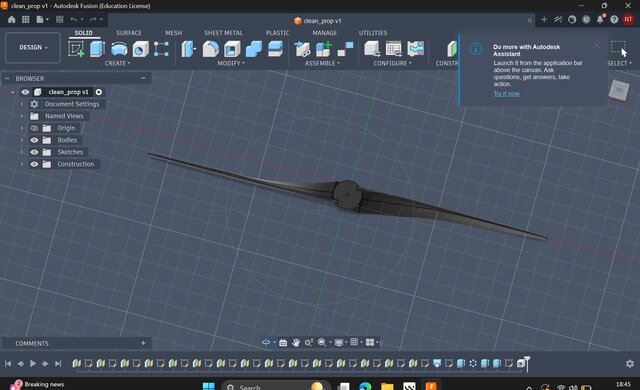
Task: Click the timeline end marker
Action: click(527, 363)
